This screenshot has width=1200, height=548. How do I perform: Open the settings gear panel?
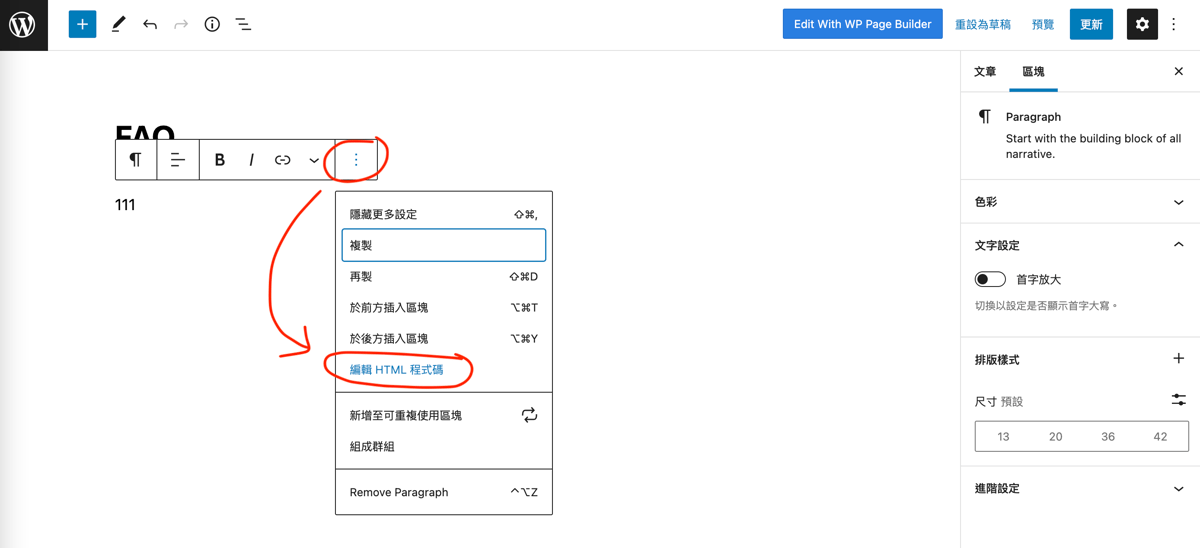click(x=1142, y=24)
